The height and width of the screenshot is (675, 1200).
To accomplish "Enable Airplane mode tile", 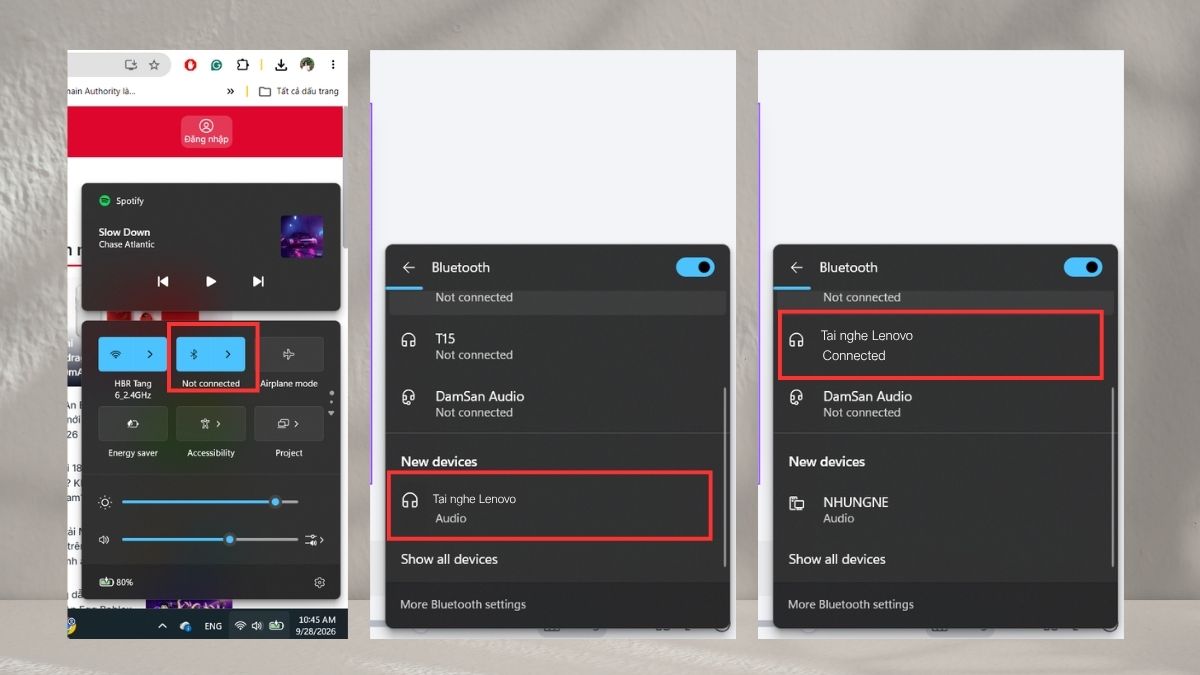I will 289,354.
